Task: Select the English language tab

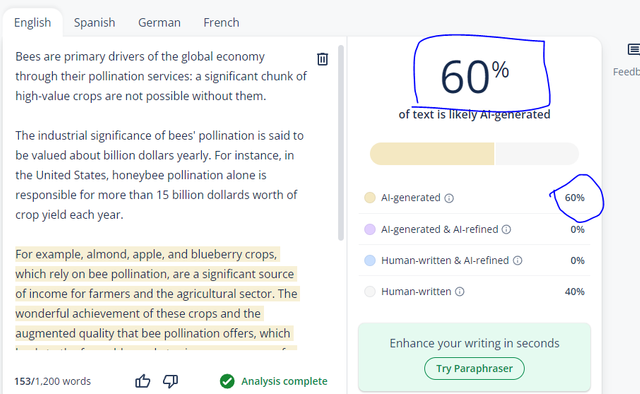Action: (x=32, y=22)
